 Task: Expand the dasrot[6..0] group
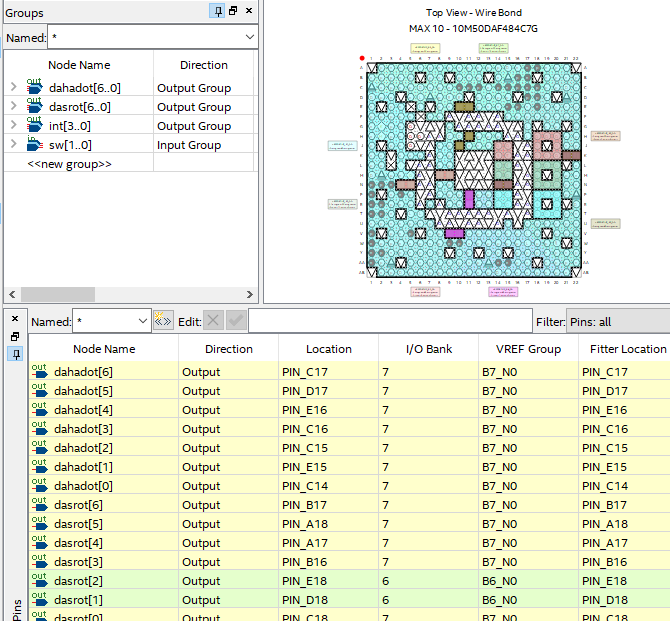coord(13,107)
